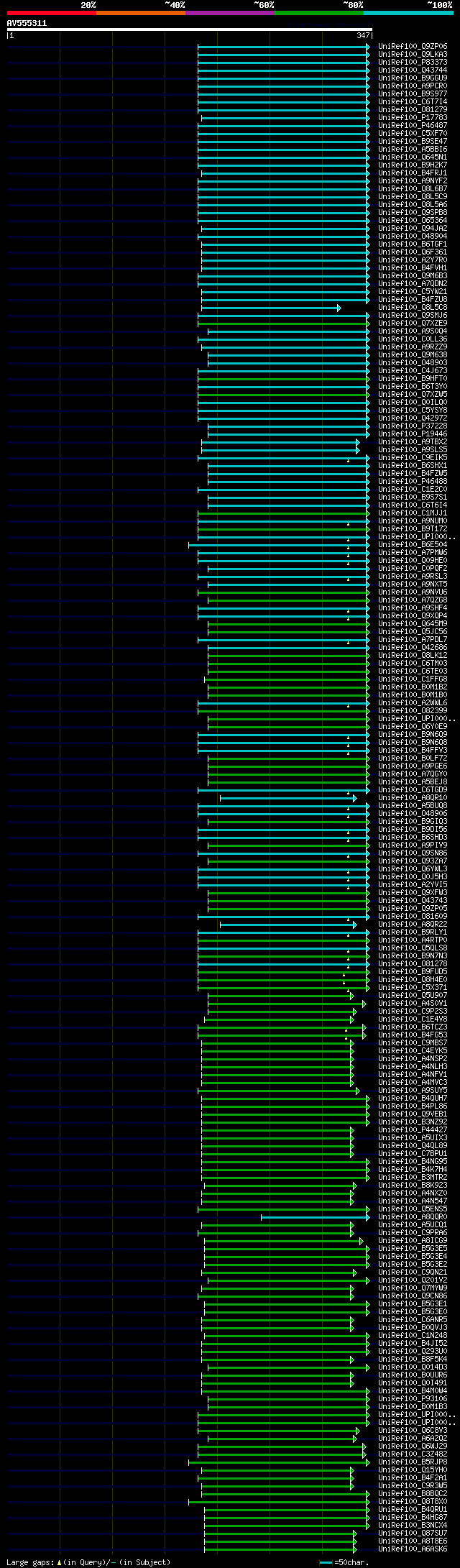Select label UniRef100_B9DI56

(413, 830)
